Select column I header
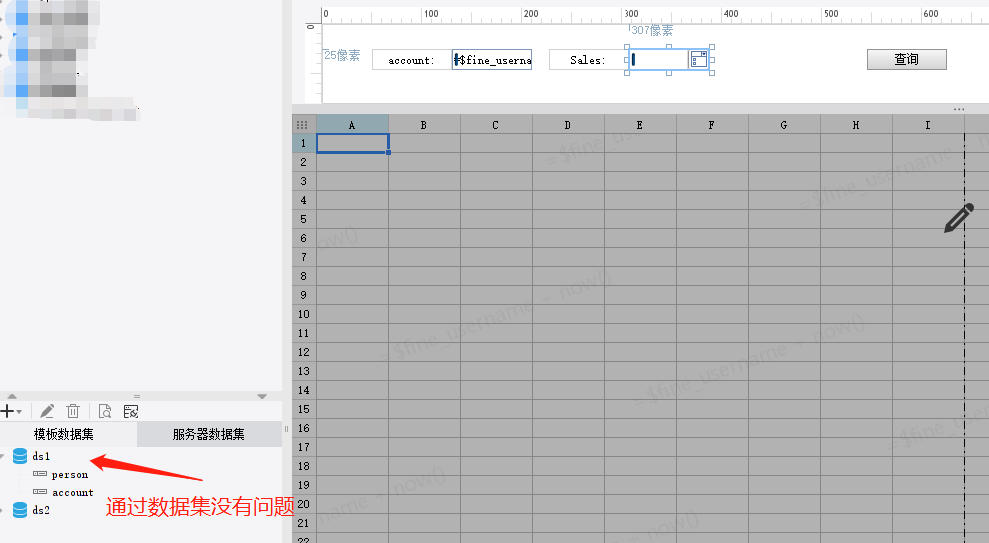This screenshot has width=989, height=543. point(928,125)
